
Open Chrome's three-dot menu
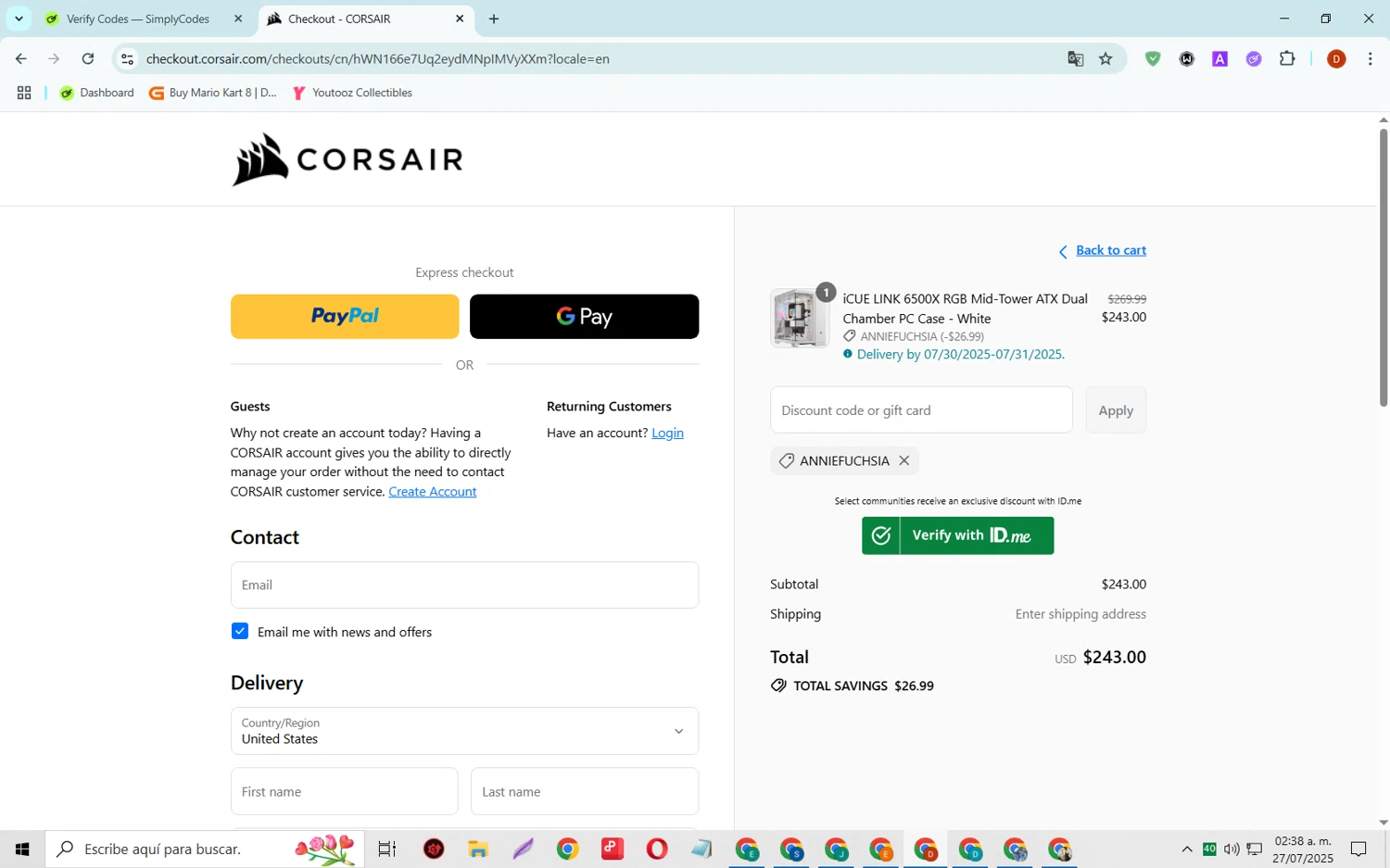pos(1370,58)
